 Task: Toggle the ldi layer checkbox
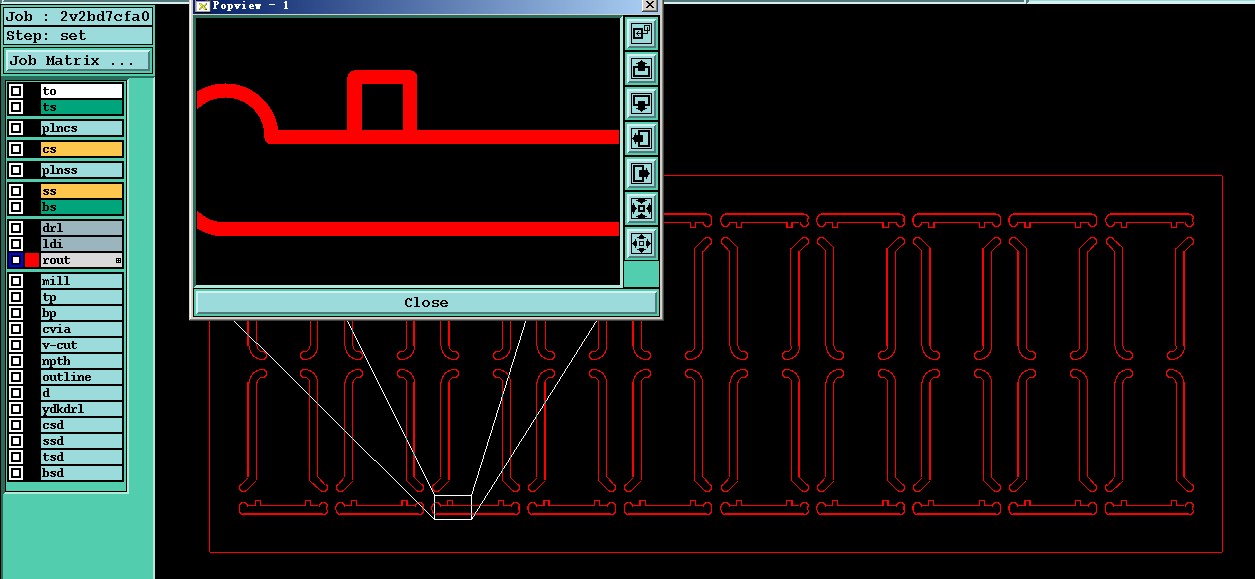pyautogui.click(x=16, y=244)
